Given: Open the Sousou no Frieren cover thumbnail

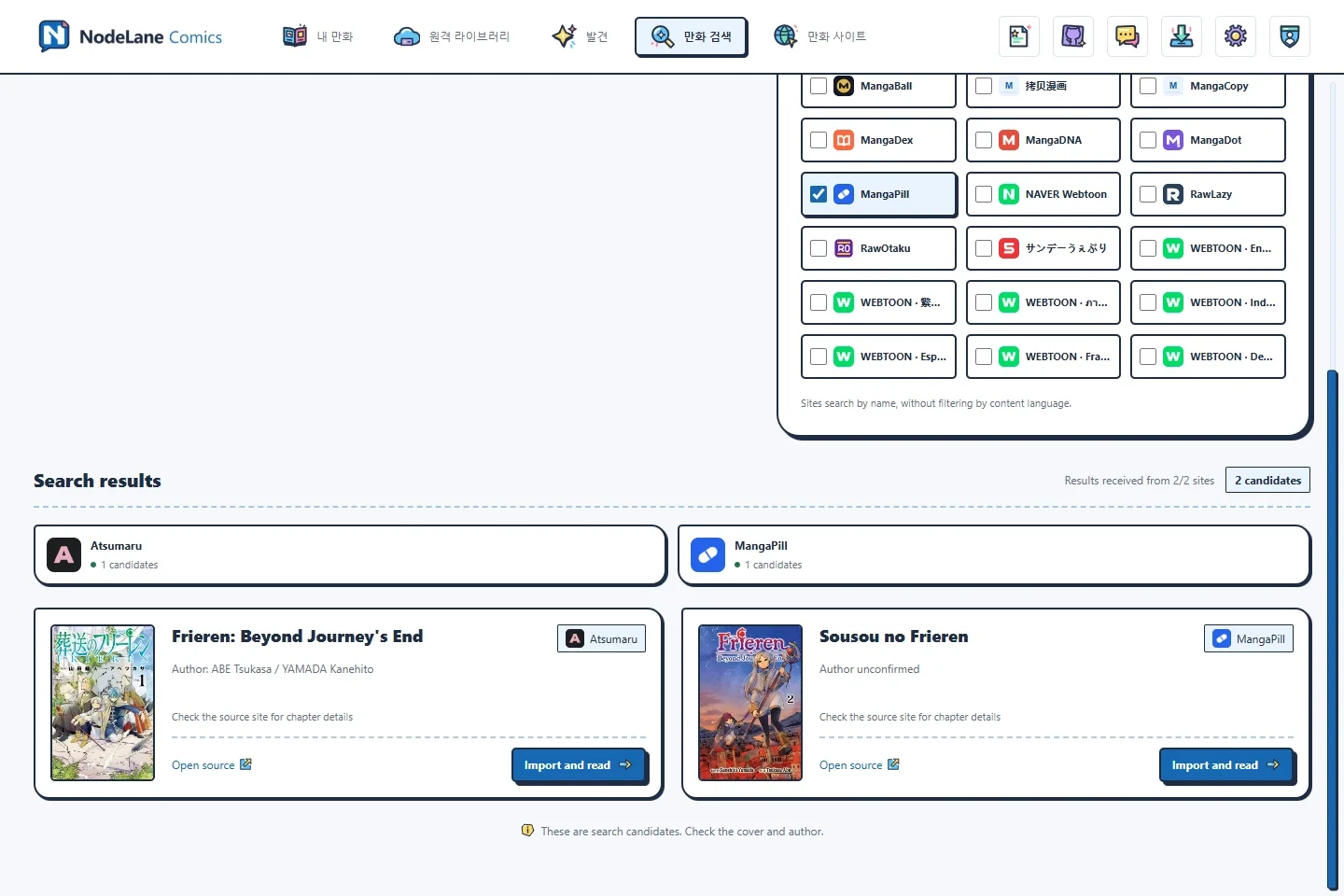Looking at the screenshot, I should [x=750, y=703].
